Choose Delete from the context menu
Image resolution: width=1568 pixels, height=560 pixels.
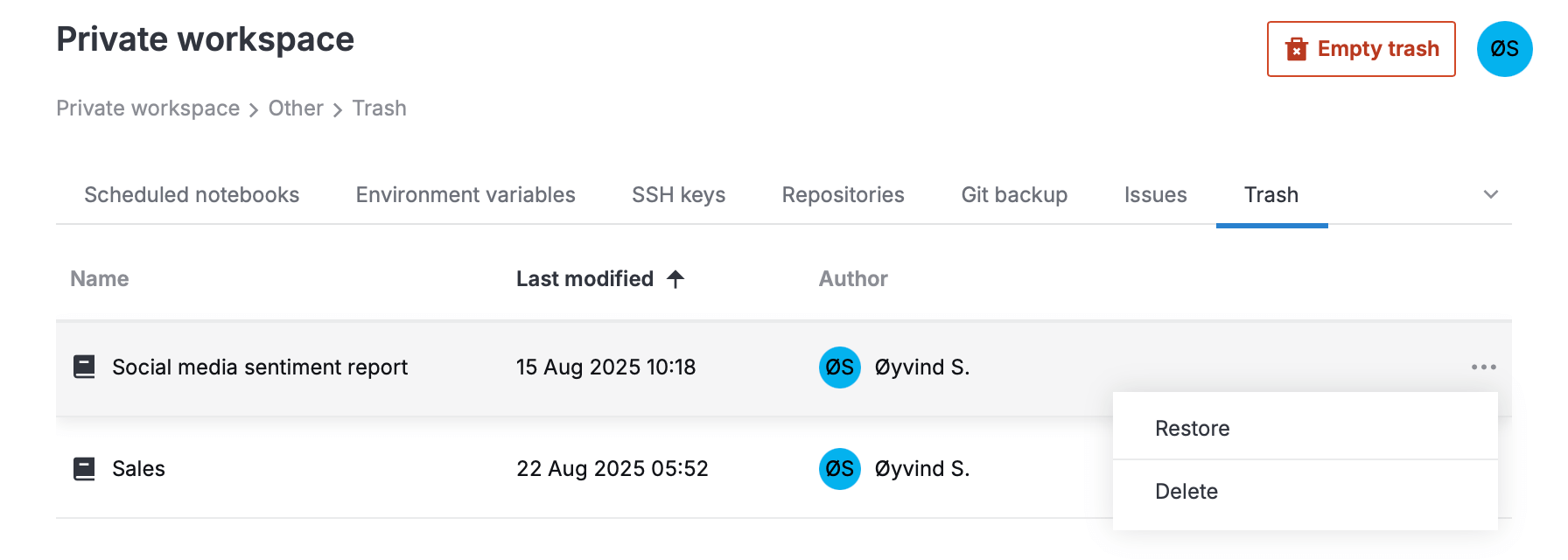(x=1186, y=492)
